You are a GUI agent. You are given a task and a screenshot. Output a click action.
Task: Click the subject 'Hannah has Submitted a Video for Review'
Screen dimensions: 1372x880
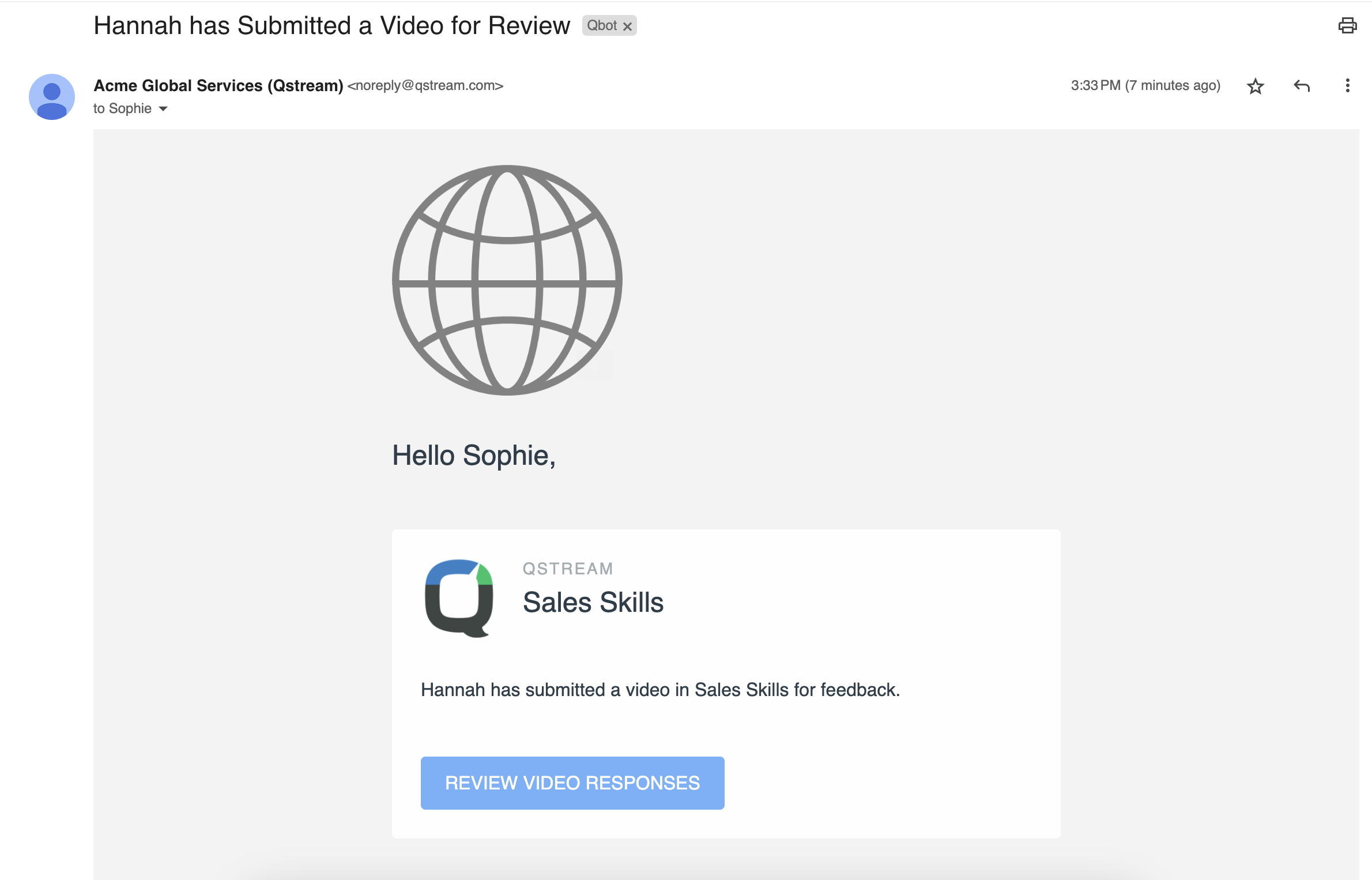tap(332, 25)
